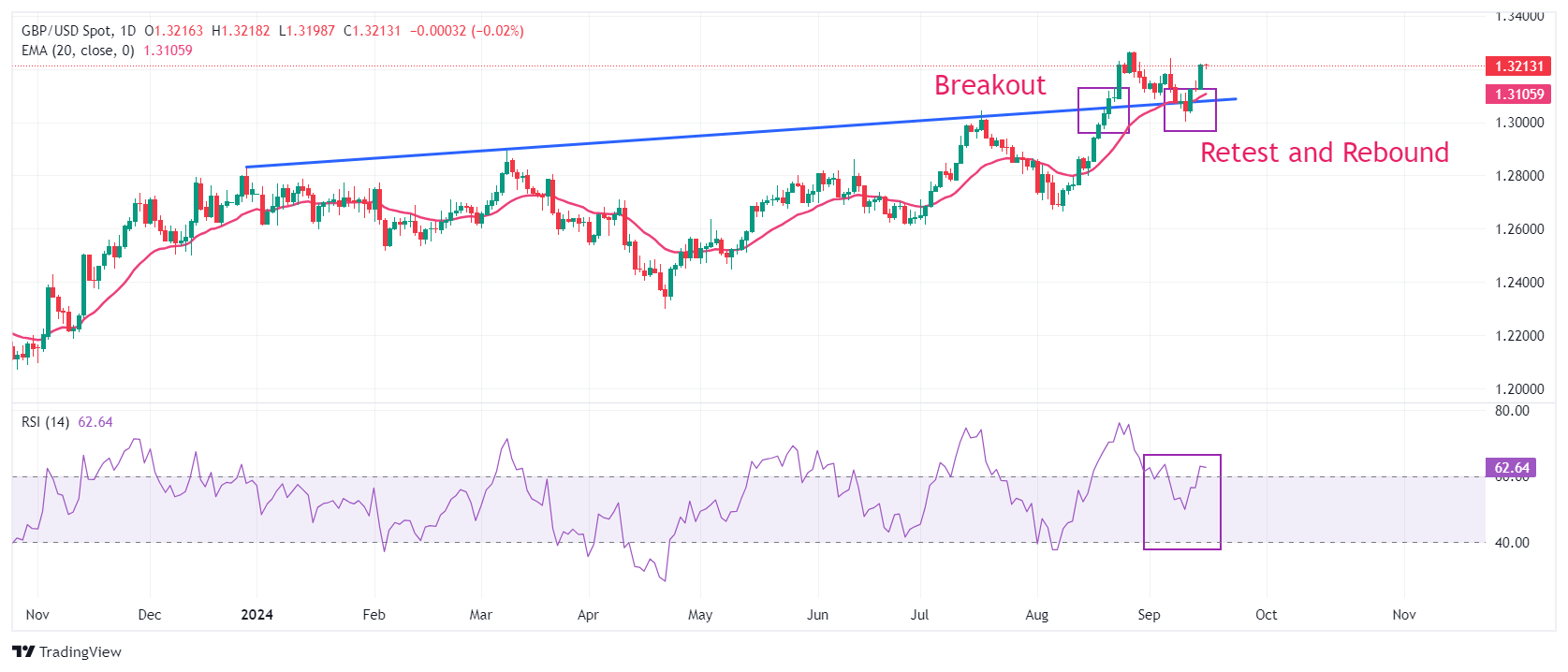Screen dimensions: 1568x672
Task: Click the TradingView logo icon
Action: (23, 652)
